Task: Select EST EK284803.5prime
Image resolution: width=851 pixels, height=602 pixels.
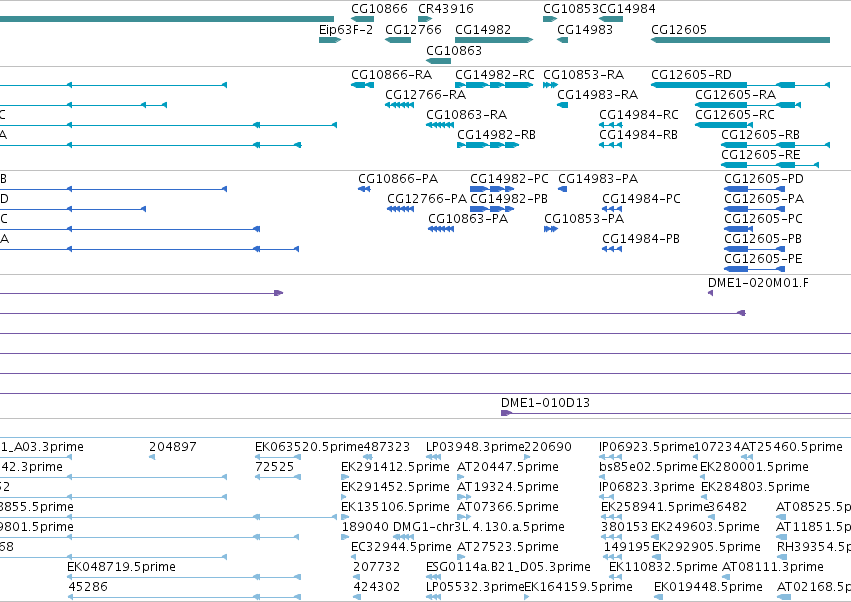Action: (755, 487)
